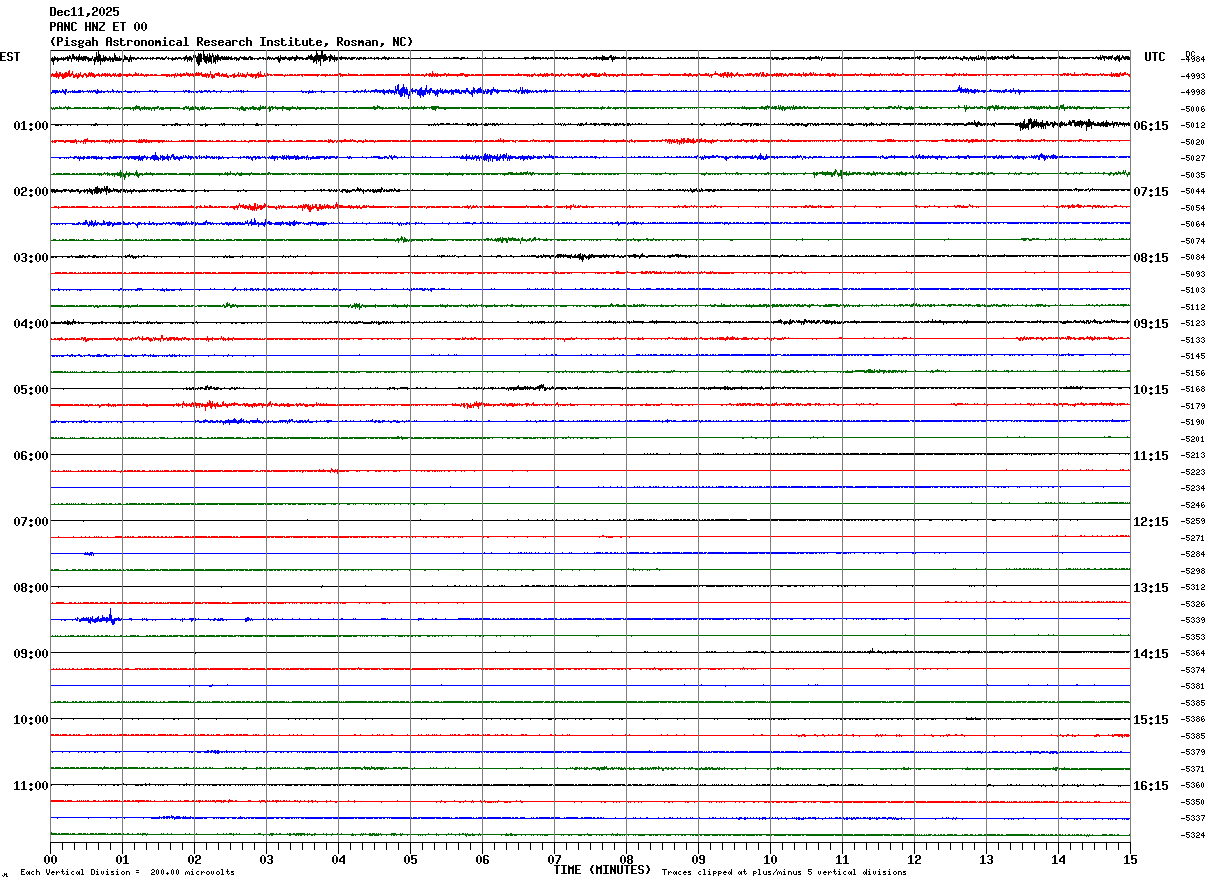Click the blue spike on the trace with offset -5339
Screen dimensions: 1210x886
[110, 616]
